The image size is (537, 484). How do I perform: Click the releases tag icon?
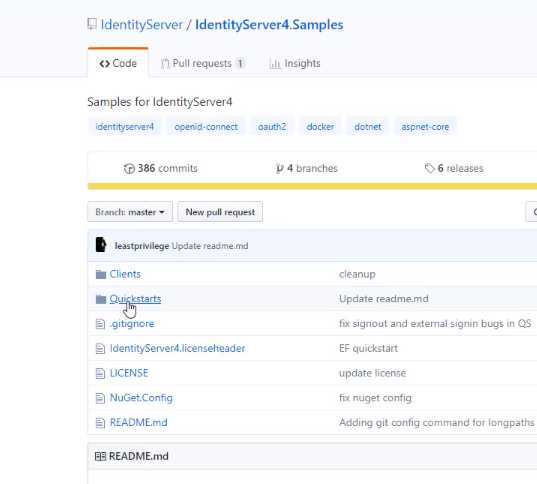429,168
